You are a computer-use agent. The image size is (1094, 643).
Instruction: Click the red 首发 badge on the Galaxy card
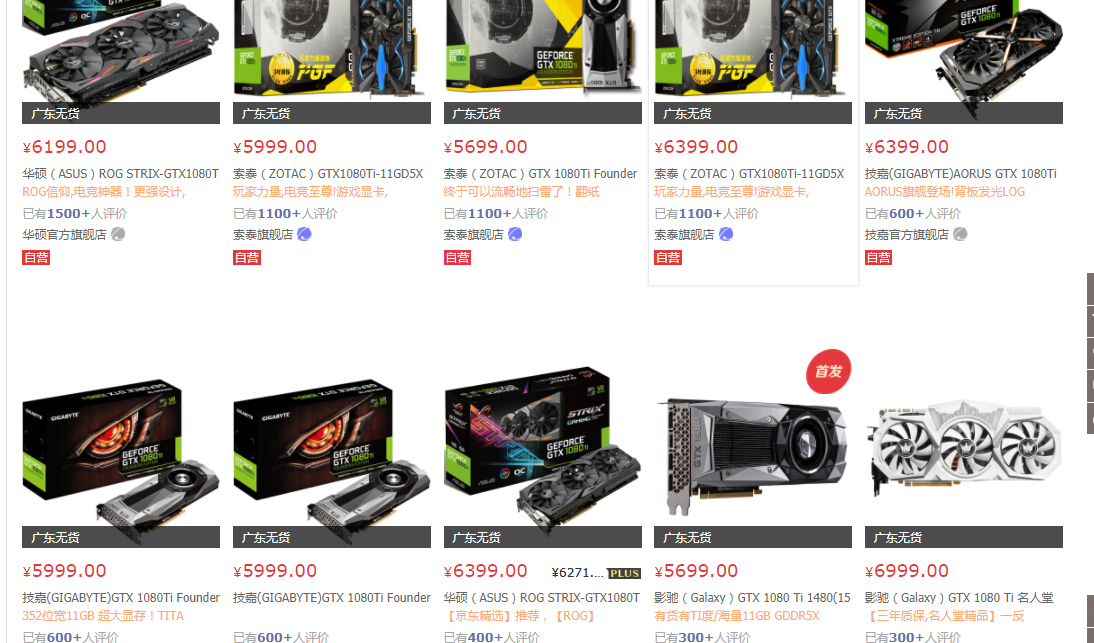828,371
